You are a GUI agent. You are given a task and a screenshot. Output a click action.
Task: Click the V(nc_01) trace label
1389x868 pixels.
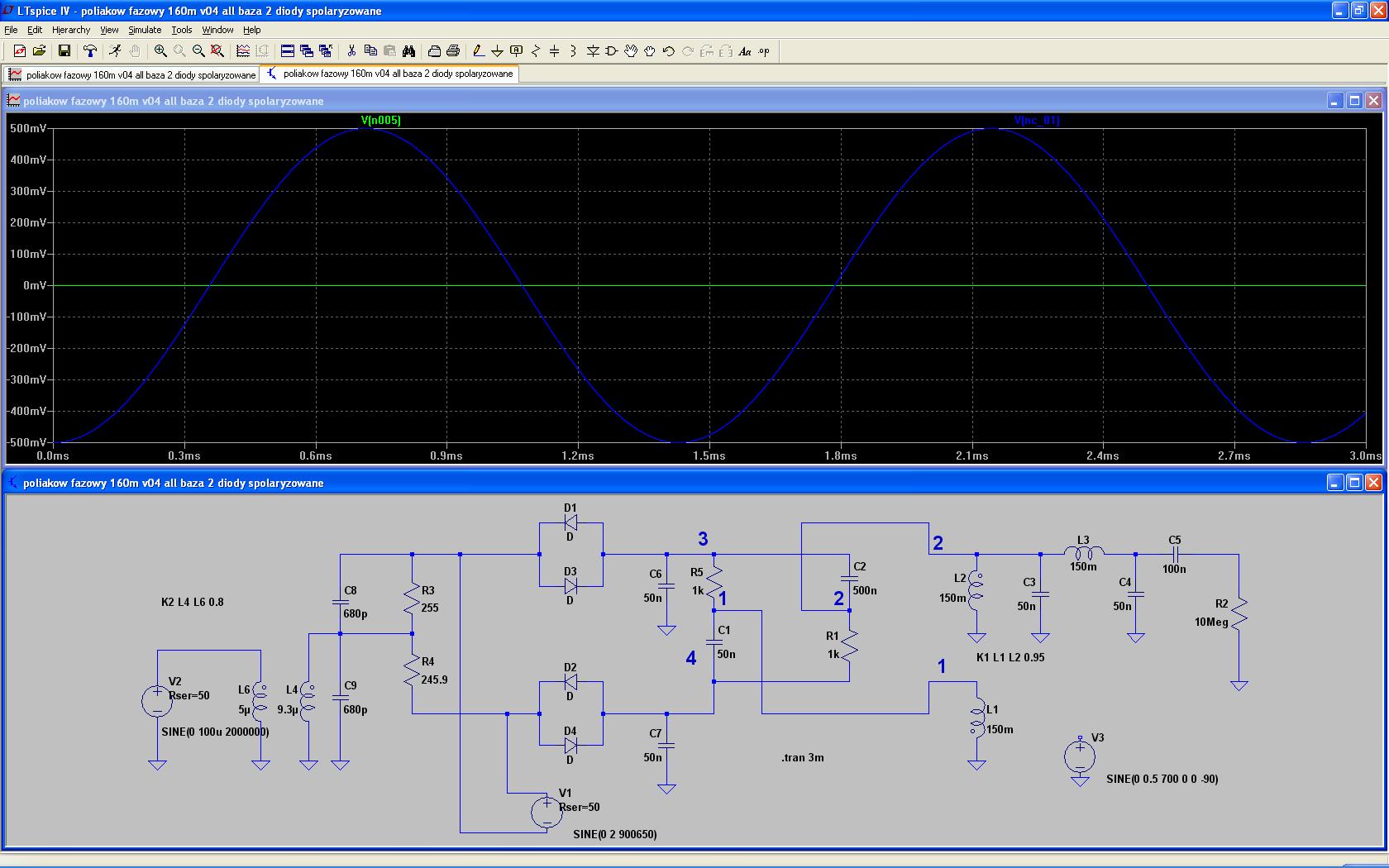click(x=1037, y=121)
